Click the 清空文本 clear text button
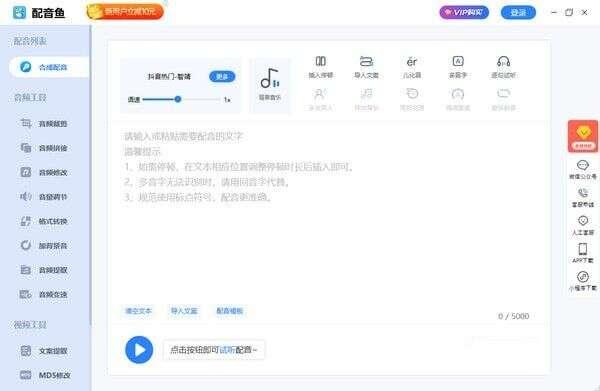600x391 pixels. [x=139, y=311]
